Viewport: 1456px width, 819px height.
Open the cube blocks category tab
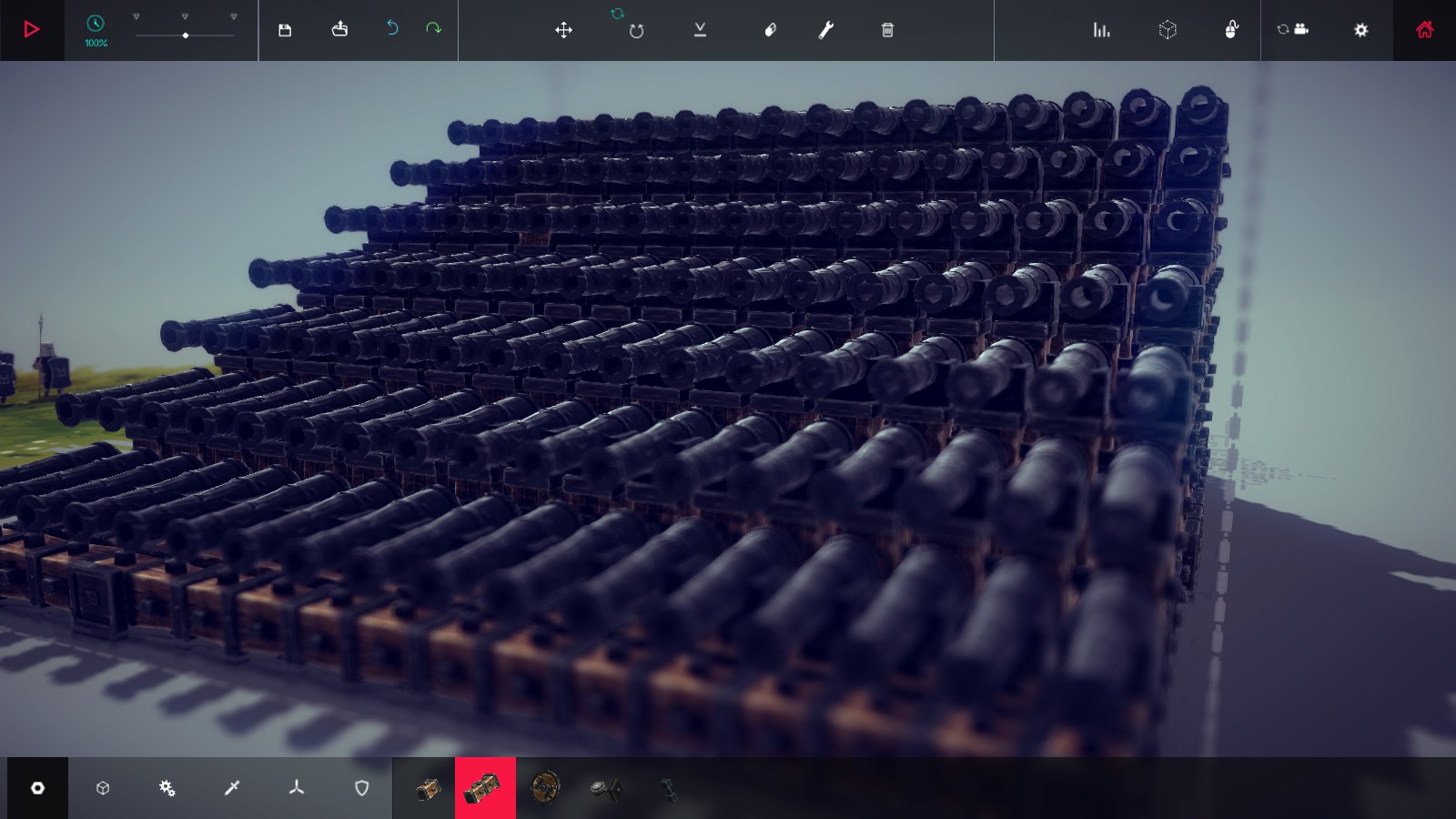click(x=103, y=788)
